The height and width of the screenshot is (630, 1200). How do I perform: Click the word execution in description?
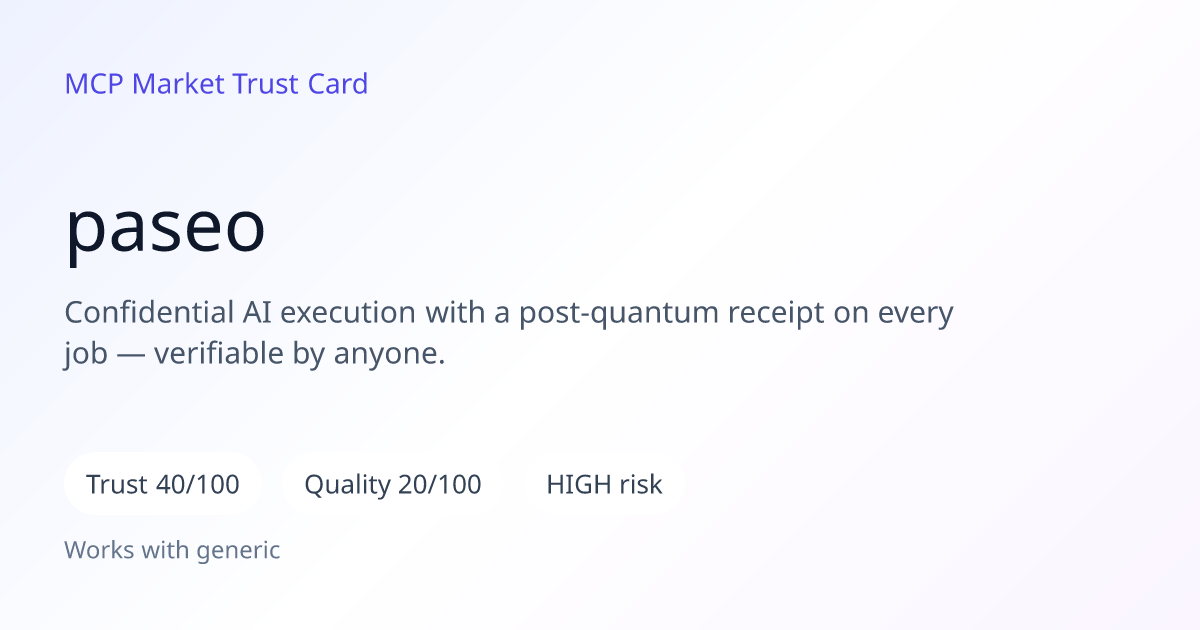348,312
